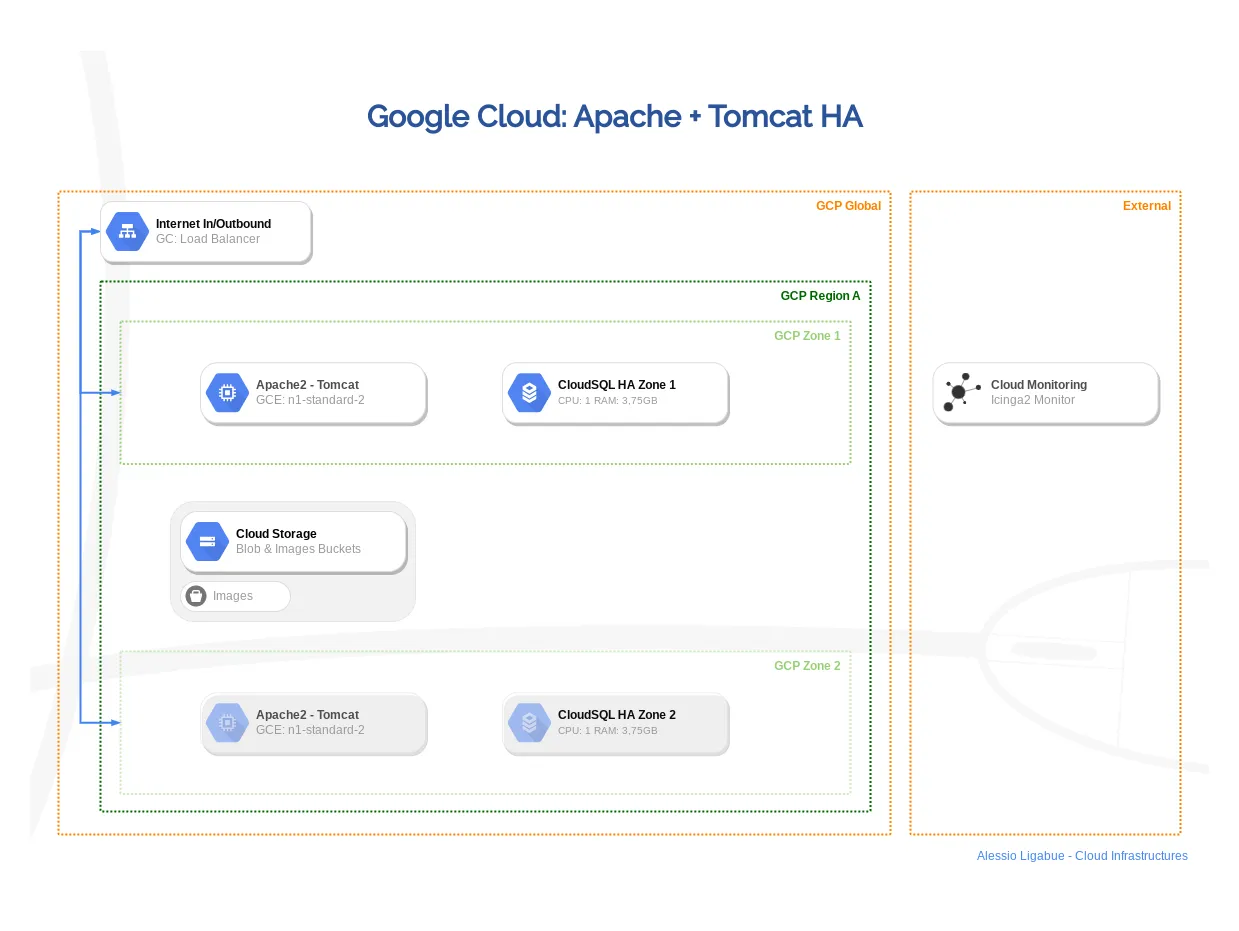The width and height of the screenshot is (1239, 931).
Task: Open Alessio Ligabue - Cloud Infrastructures credit link
Action: coord(1082,856)
